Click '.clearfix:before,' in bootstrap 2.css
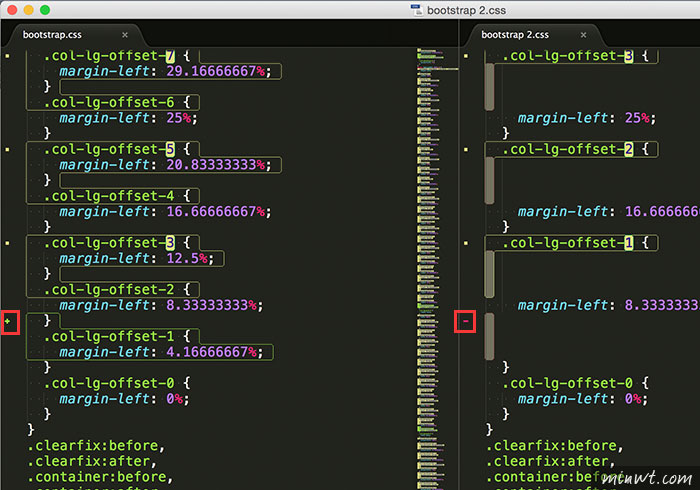The width and height of the screenshot is (700, 490). (x=554, y=446)
